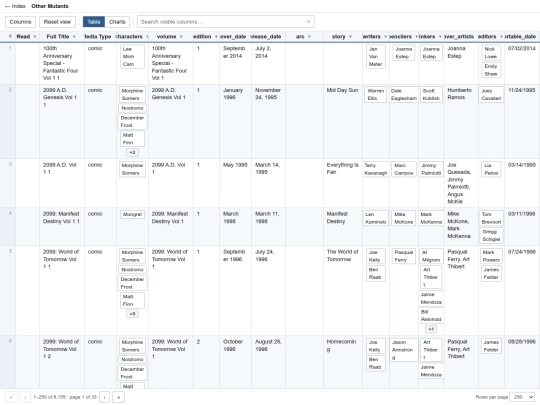Open the story column dropdown arrow
Viewport: 540px width, 405px height.
pyautogui.click(x=350, y=37)
